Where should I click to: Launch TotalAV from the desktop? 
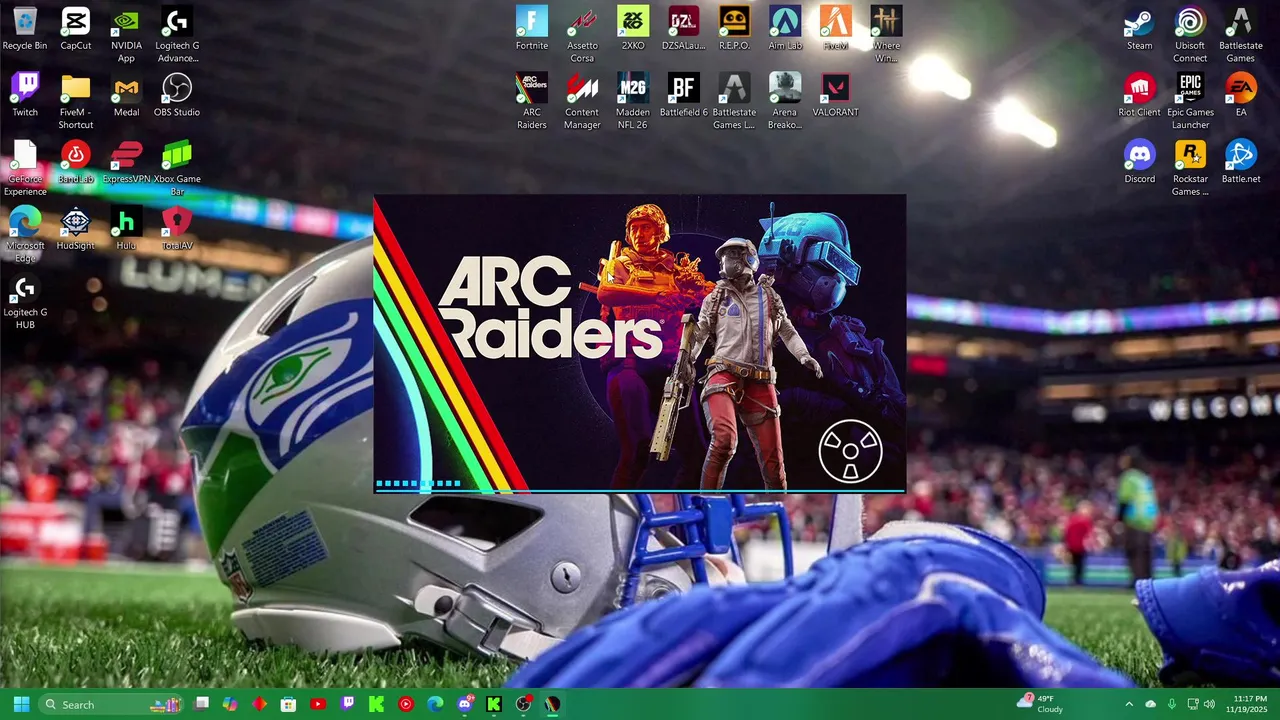coord(177,228)
